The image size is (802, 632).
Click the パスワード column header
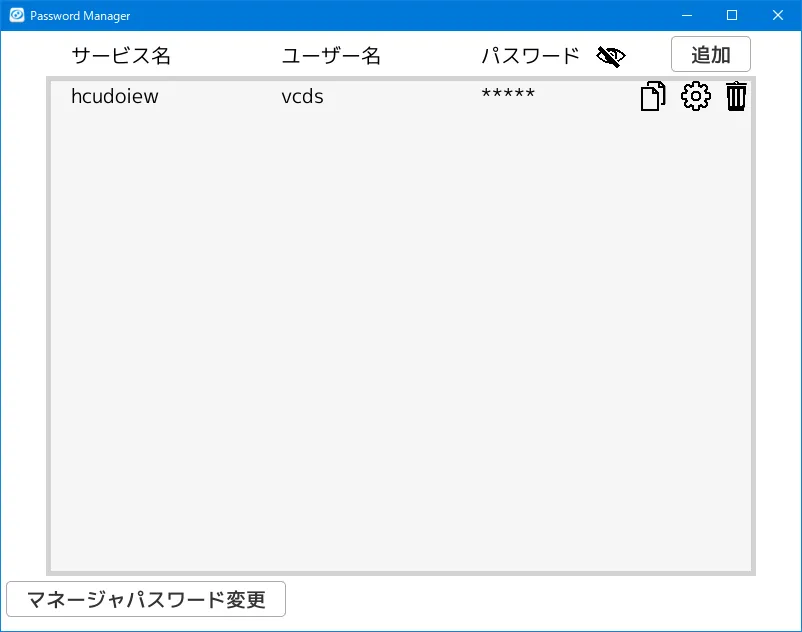click(x=530, y=55)
